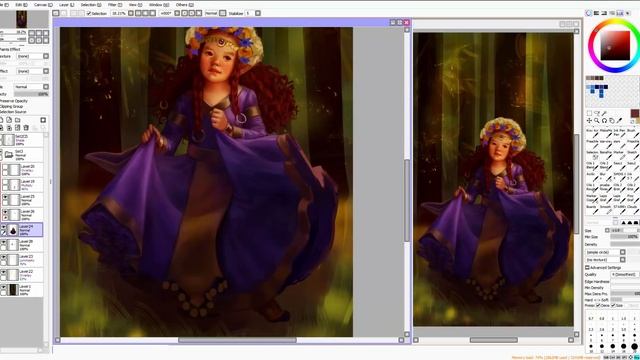The image size is (640, 360).
Task: Click the foreground color swatch
Action: (635, 113)
